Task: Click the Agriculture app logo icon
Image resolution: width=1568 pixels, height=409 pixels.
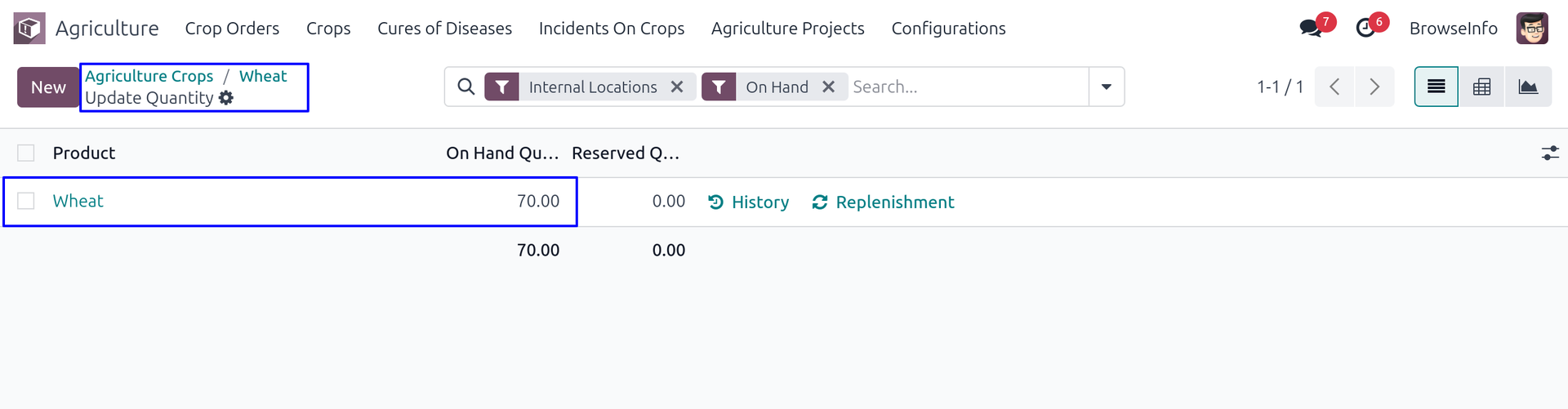Action: pyautogui.click(x=29, y=29)
